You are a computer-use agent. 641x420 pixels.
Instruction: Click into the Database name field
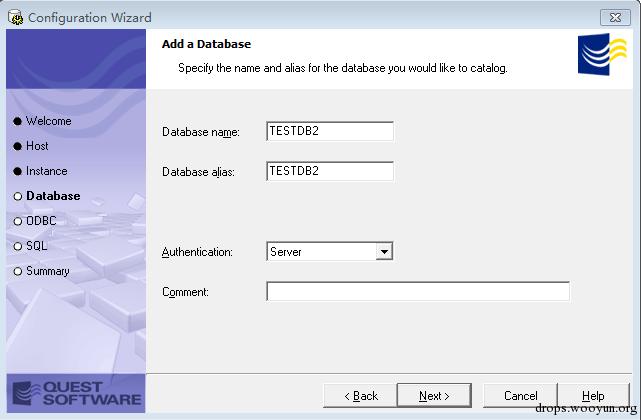coord(330,131)
